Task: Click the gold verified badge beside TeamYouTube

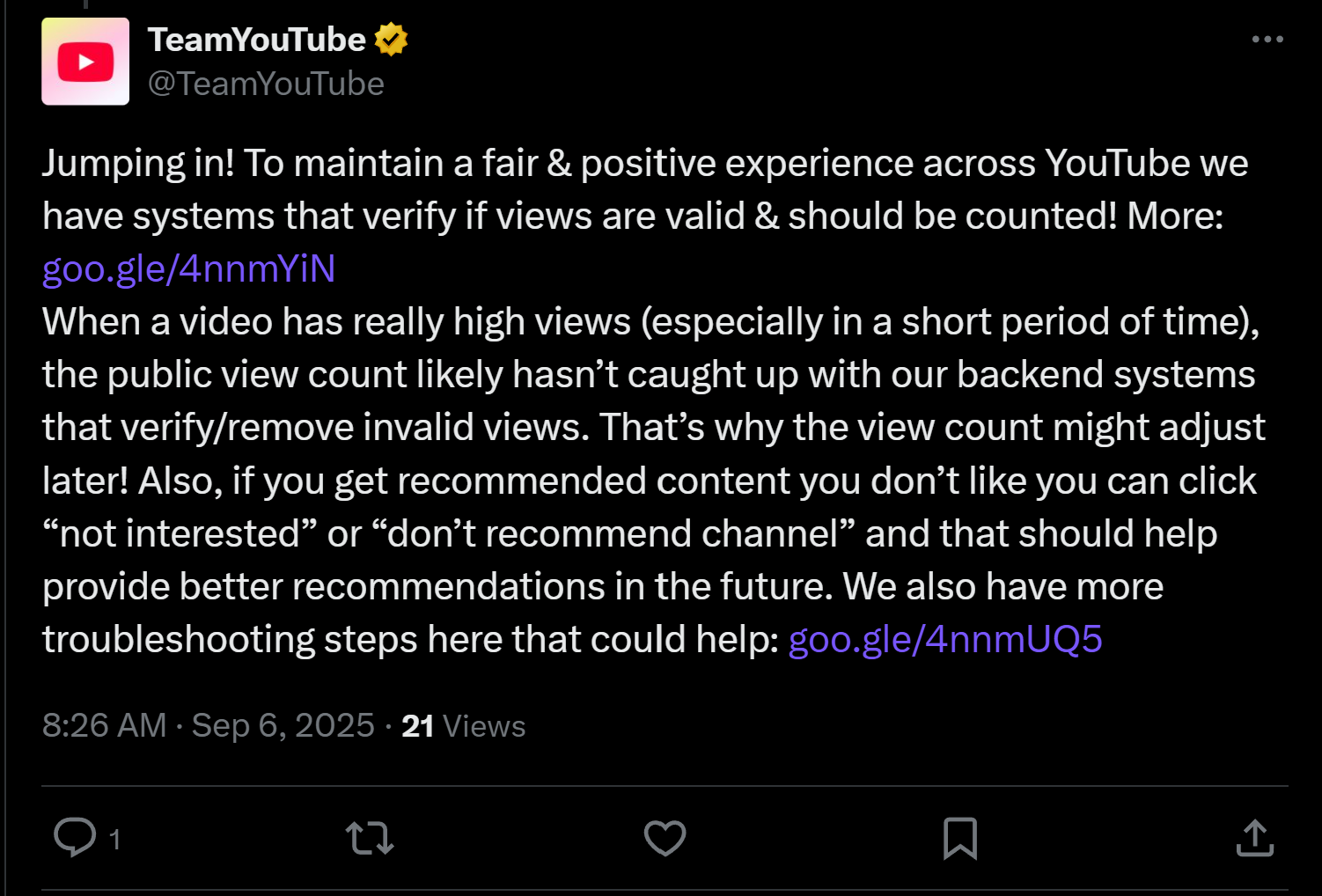Action: pos(391,40)
